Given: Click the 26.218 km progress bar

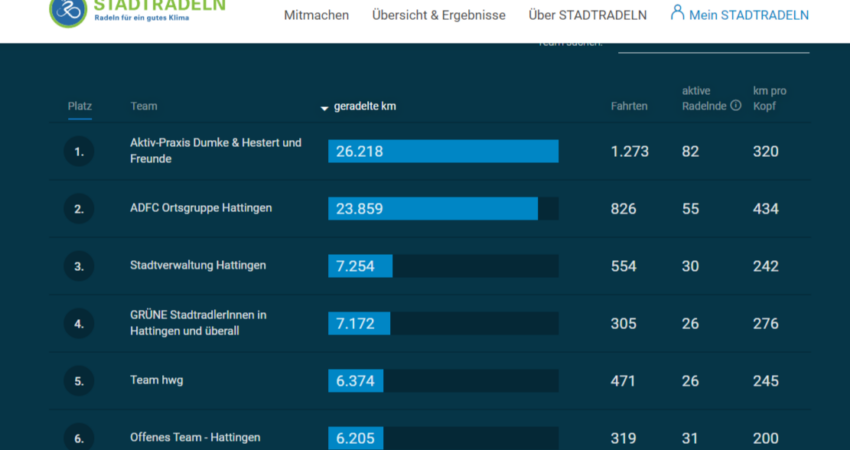Looking at the screenshot, I should [443, 151].
